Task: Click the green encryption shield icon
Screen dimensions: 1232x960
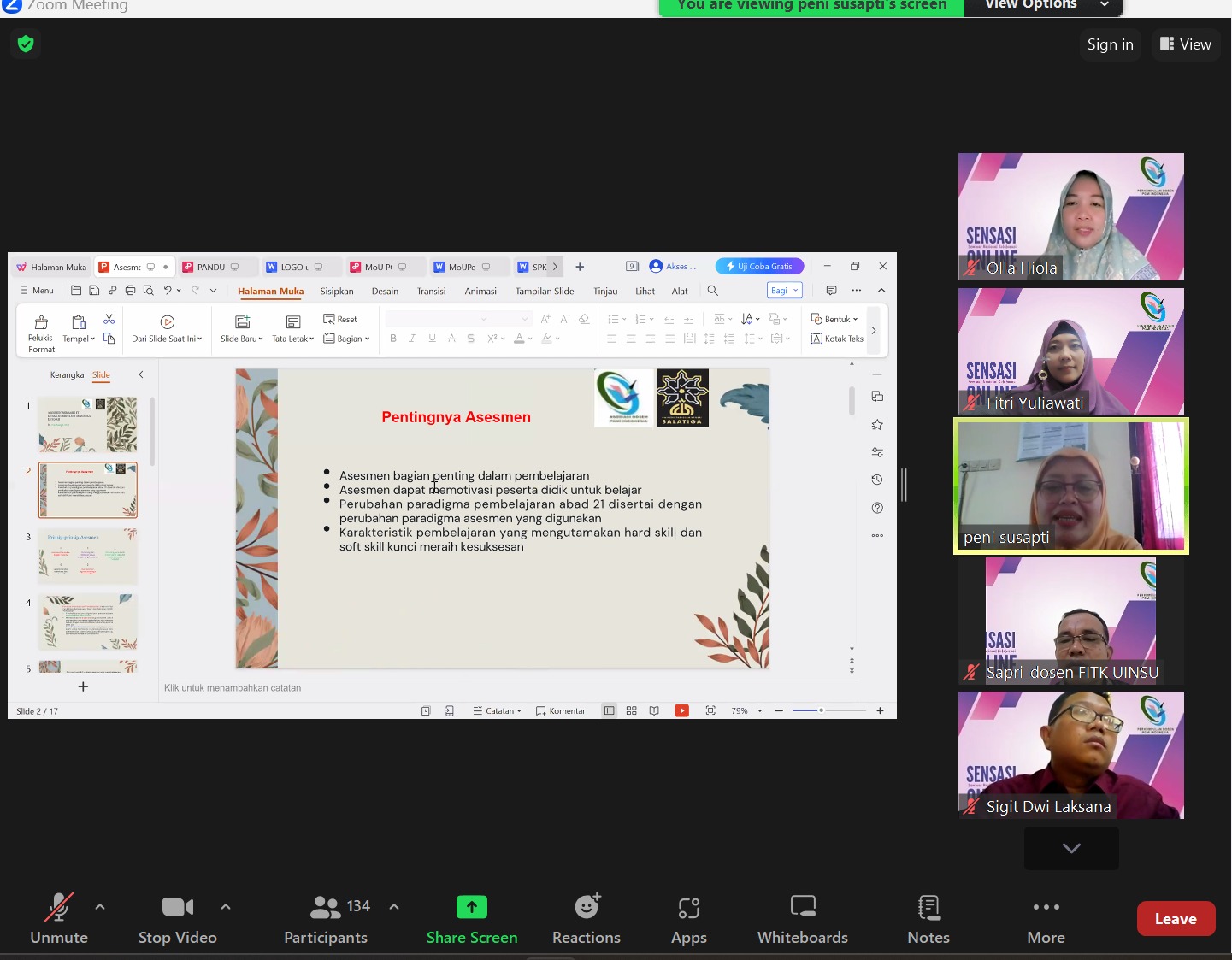Action: (x=26, y=44)
